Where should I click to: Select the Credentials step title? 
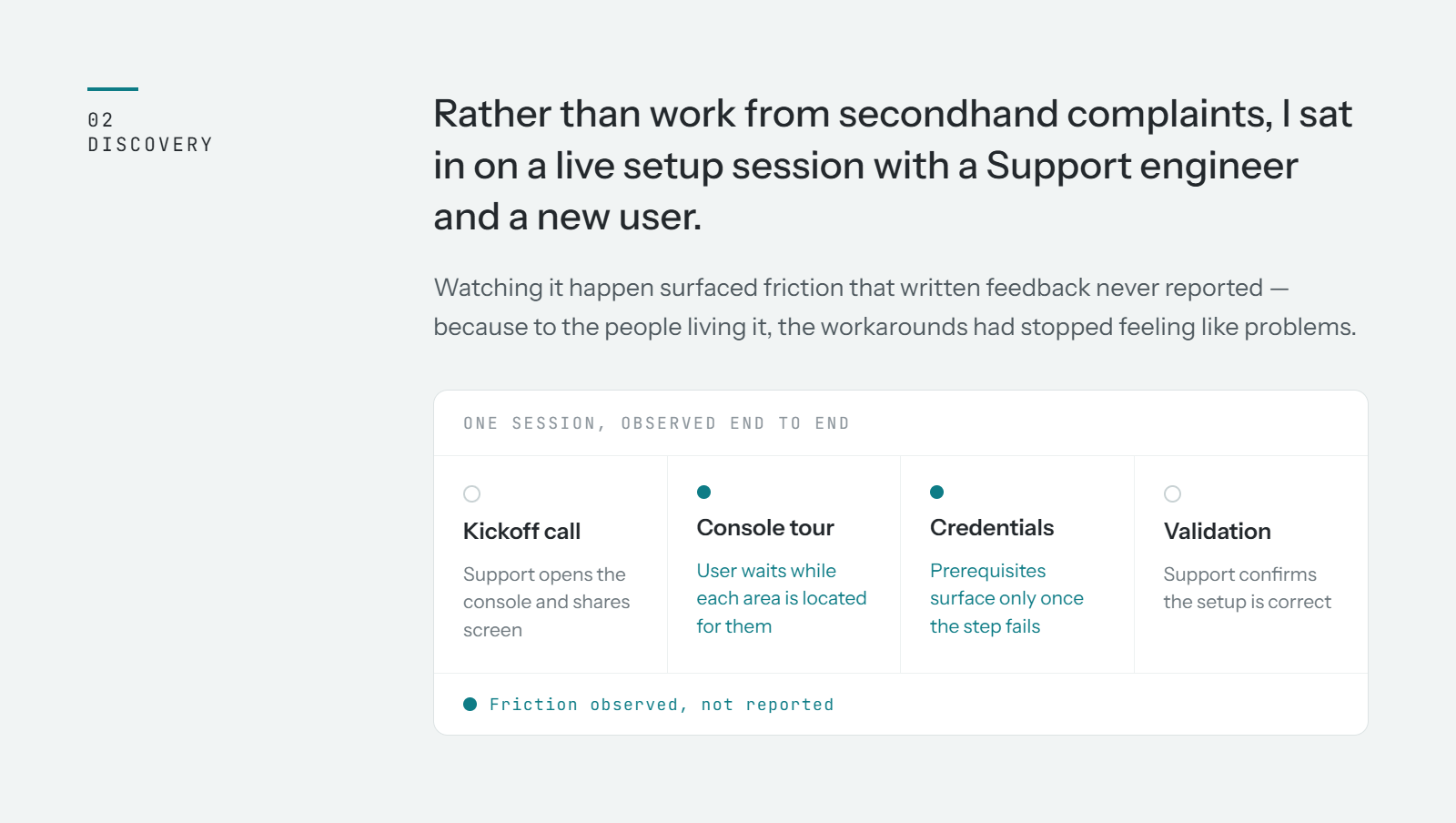992,527
